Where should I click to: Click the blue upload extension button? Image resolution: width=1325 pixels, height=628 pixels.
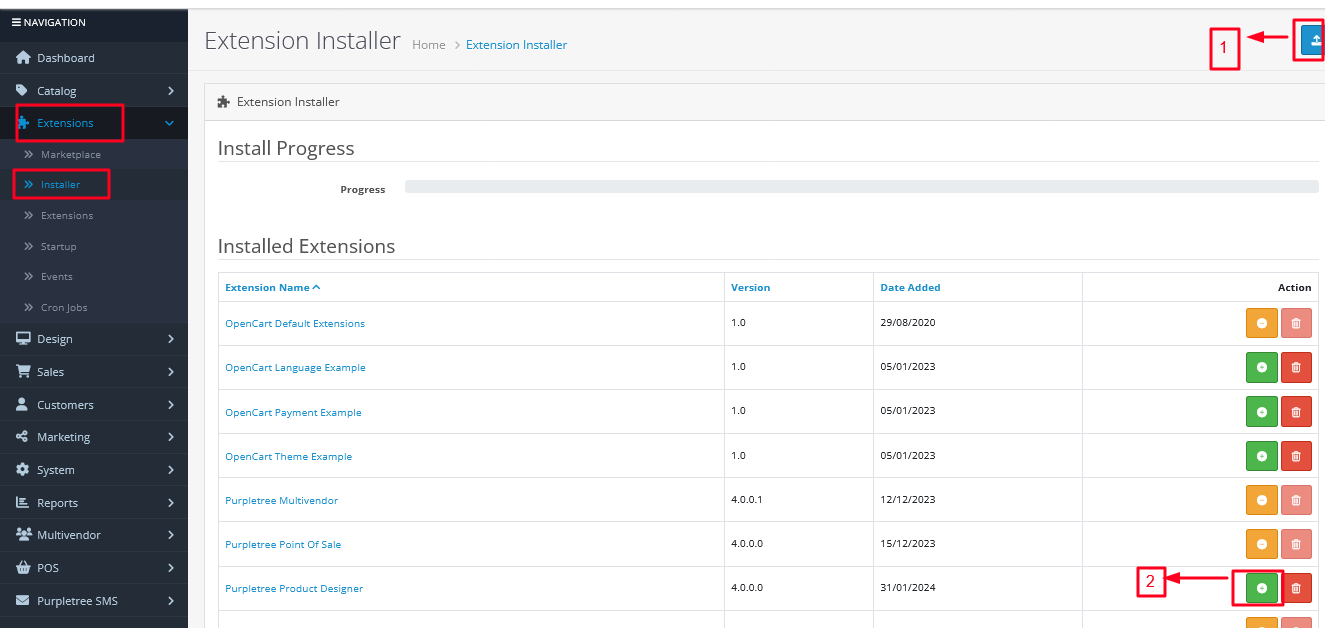[1312, 40]
